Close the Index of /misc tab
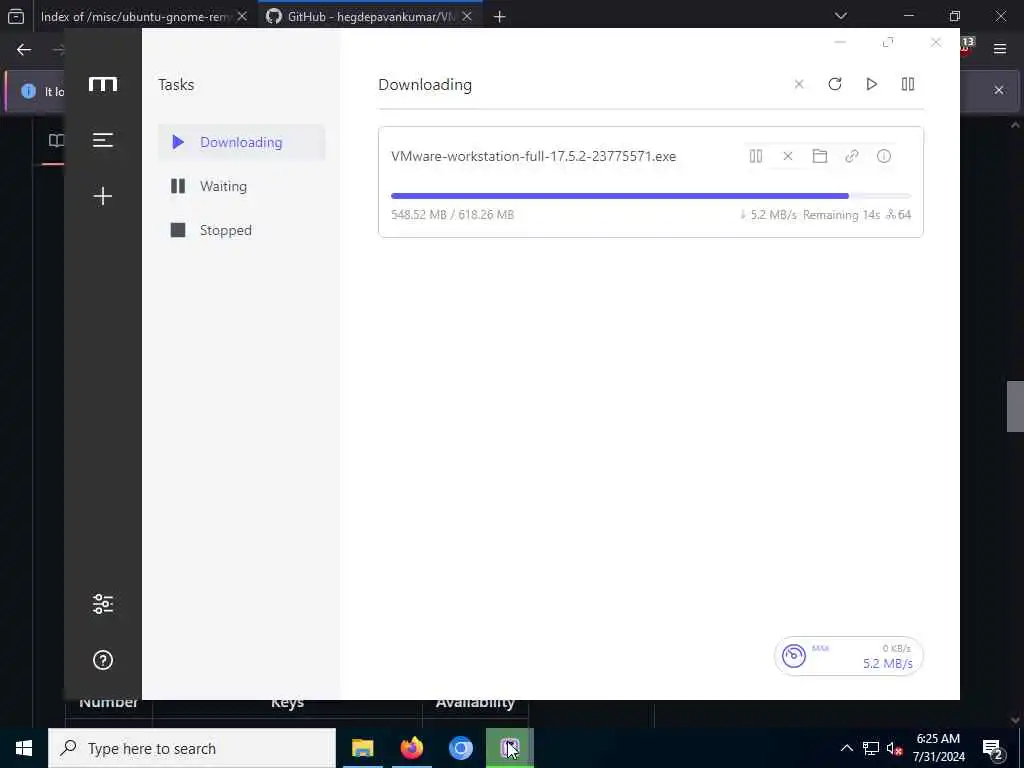Screen dimensions: 1024x768 (242, 16)
